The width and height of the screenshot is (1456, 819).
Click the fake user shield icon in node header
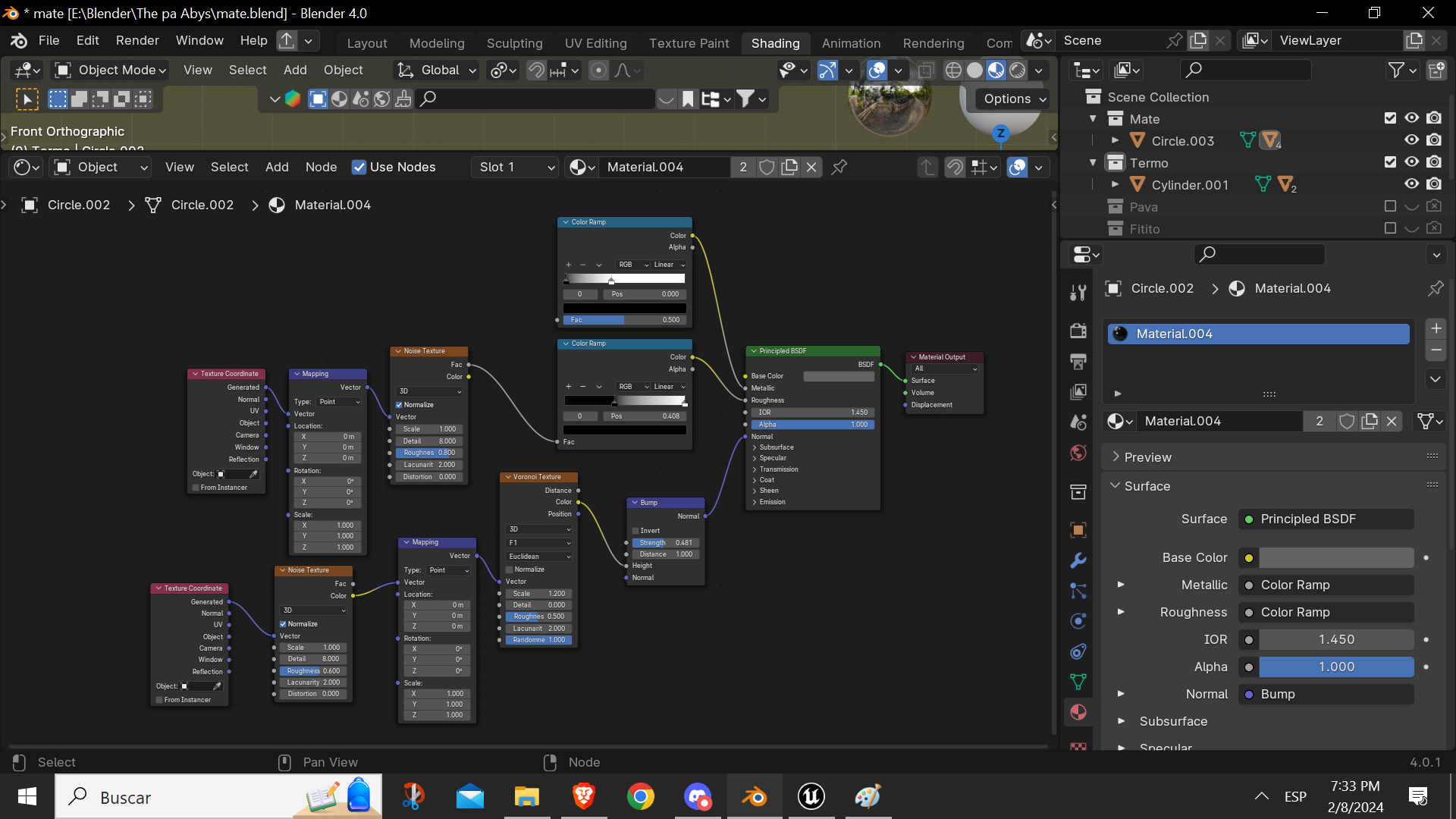point(767,167)
